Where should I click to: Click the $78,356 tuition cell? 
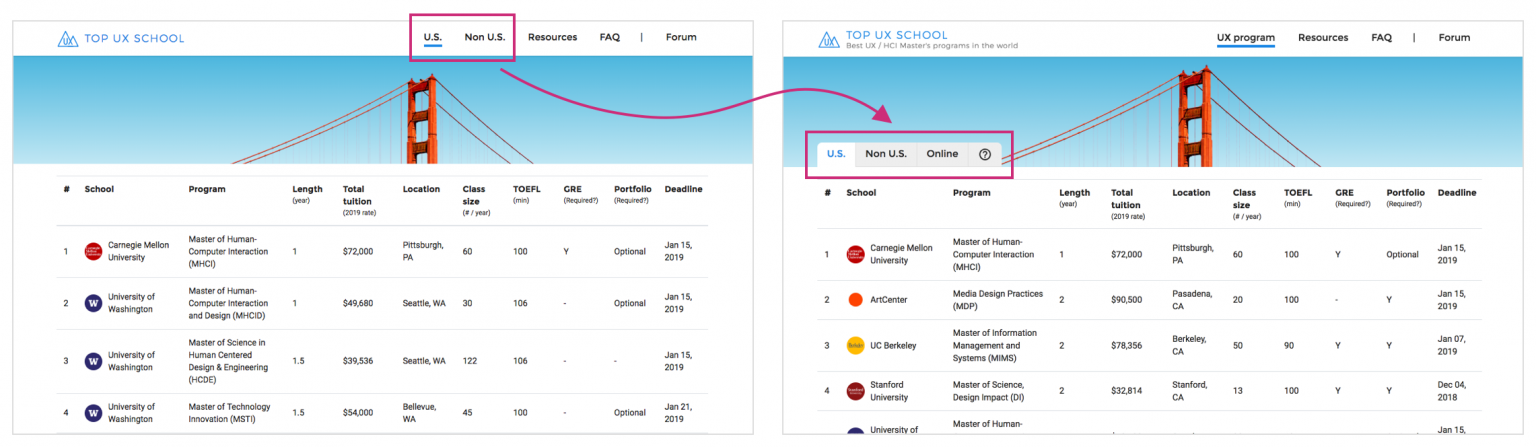coord(1126,345)
